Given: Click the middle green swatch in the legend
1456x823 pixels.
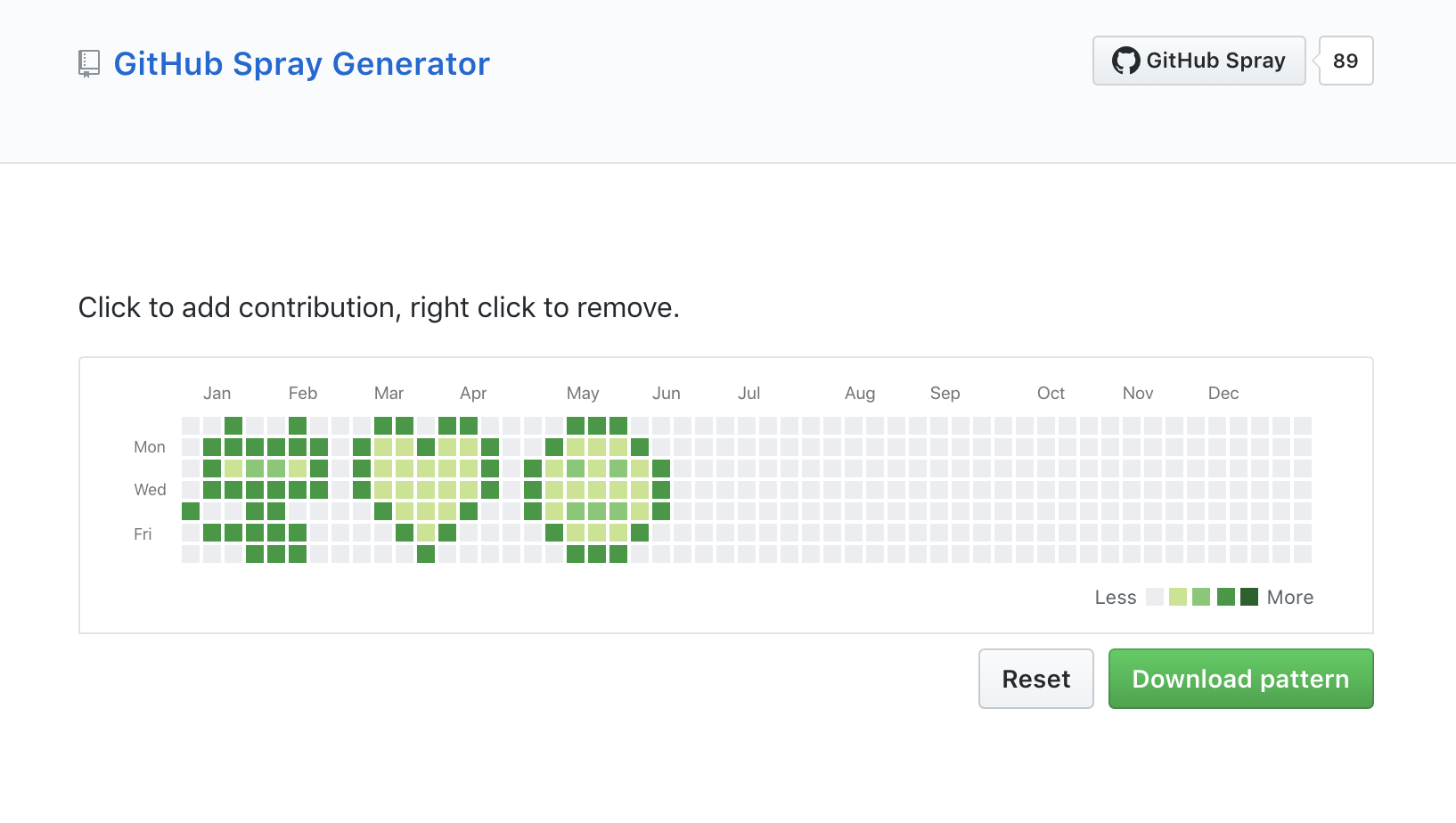Looking at the screenshot, I should 1201,597.
